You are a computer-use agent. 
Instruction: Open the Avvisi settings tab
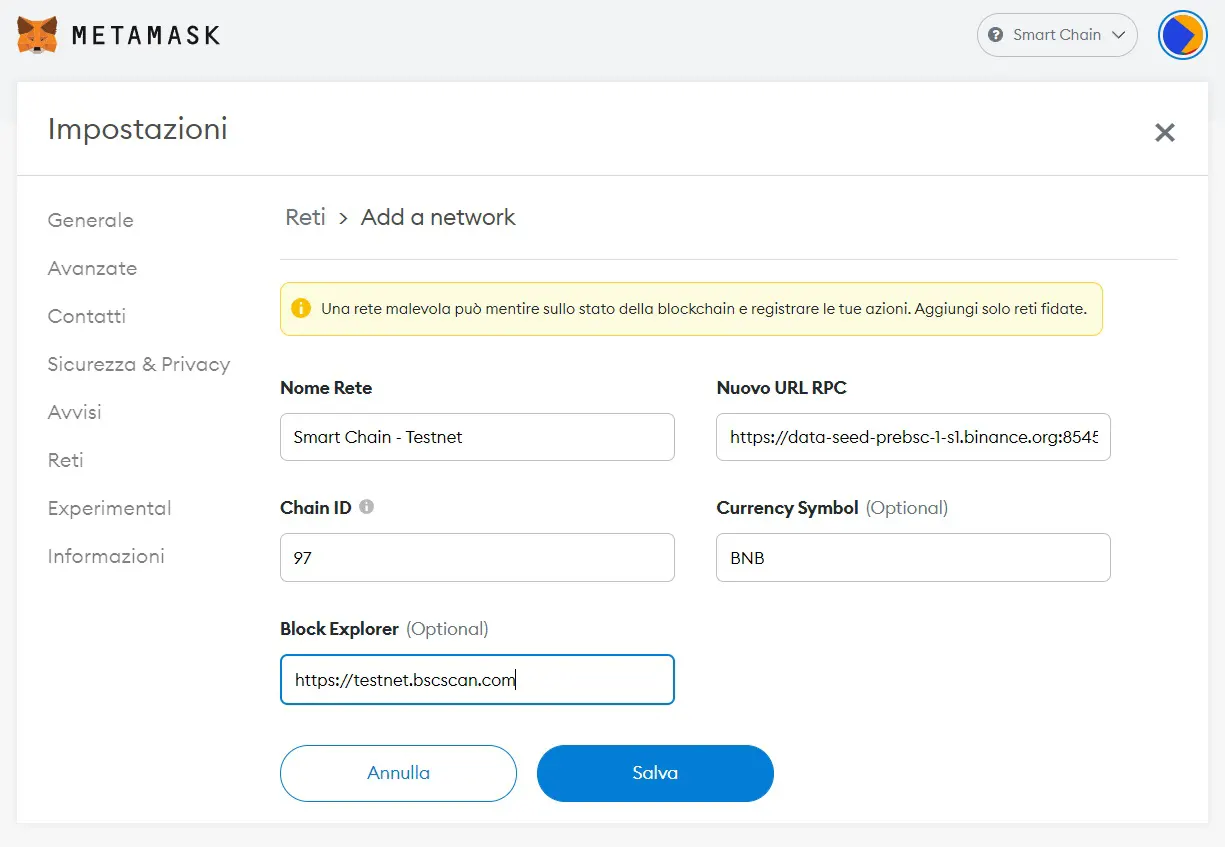[x=75, y=412]
